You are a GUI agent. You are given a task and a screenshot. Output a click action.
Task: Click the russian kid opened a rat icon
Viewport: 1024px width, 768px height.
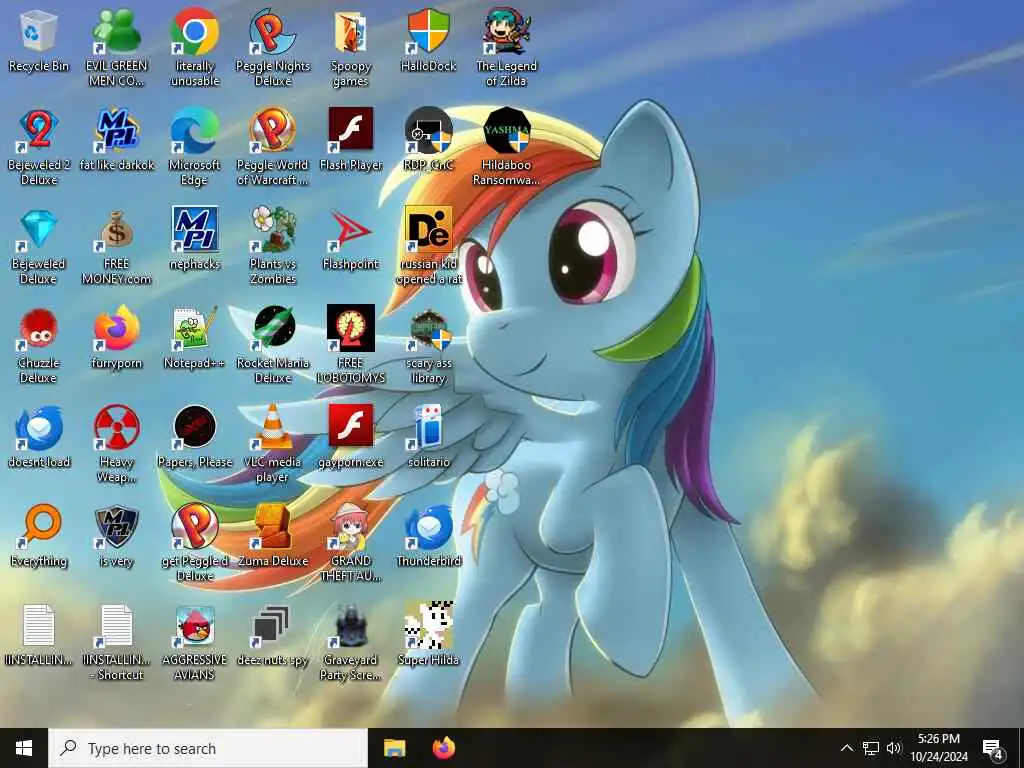tap(428, 229)
